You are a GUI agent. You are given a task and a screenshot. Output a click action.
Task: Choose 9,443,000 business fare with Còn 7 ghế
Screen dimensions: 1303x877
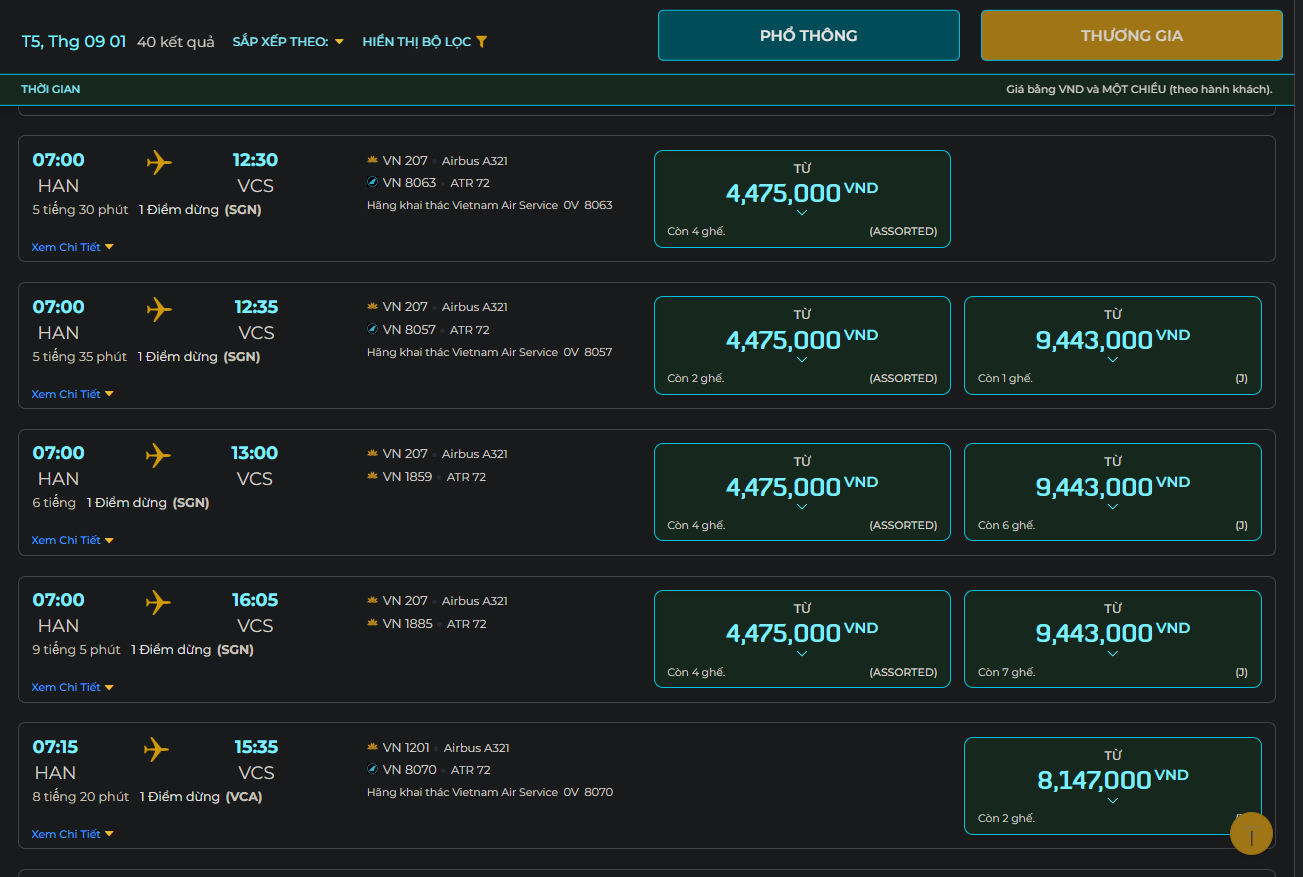(1113, 639)
